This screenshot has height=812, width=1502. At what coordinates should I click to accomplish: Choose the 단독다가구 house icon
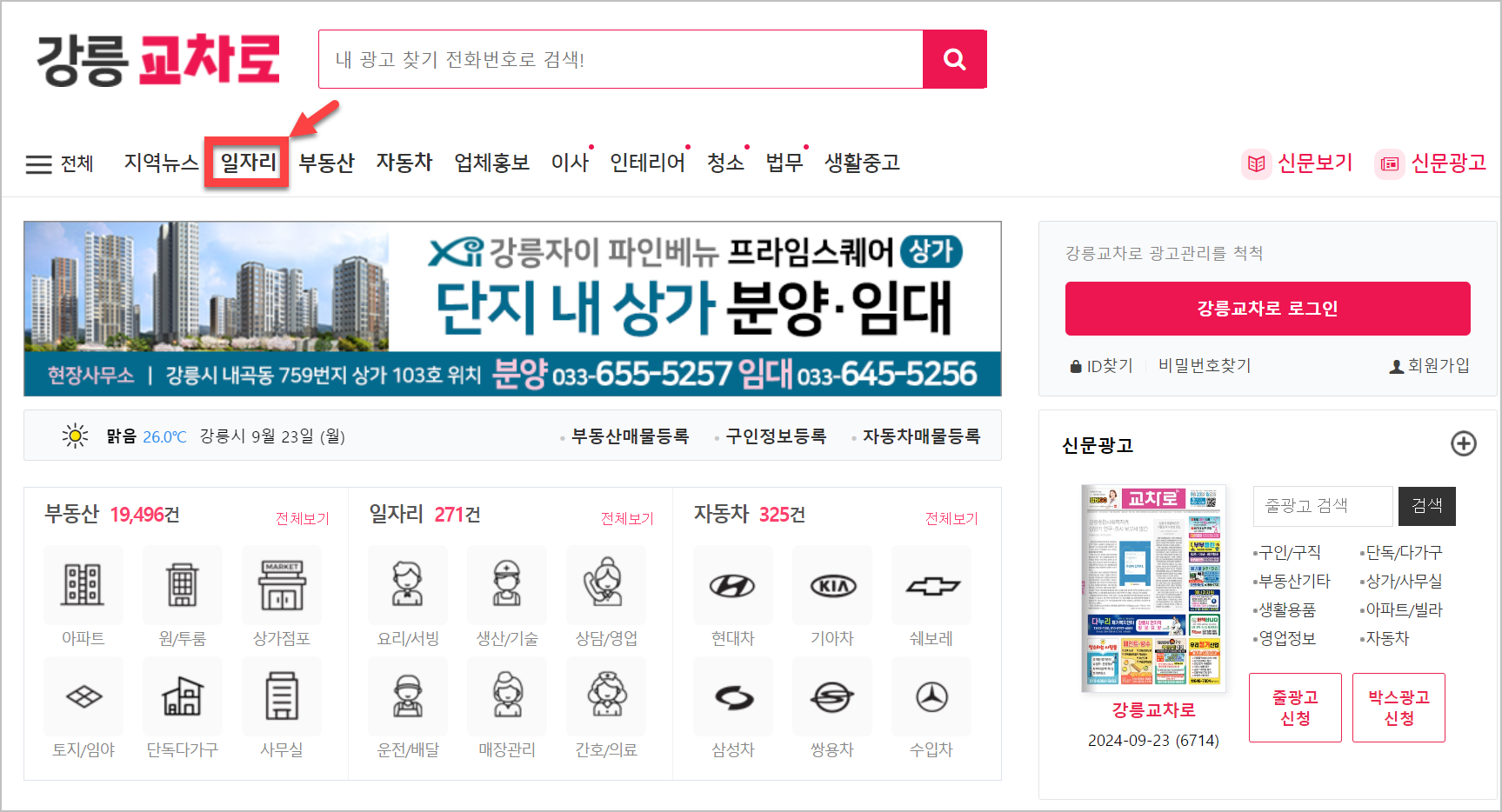coord(183,696)
